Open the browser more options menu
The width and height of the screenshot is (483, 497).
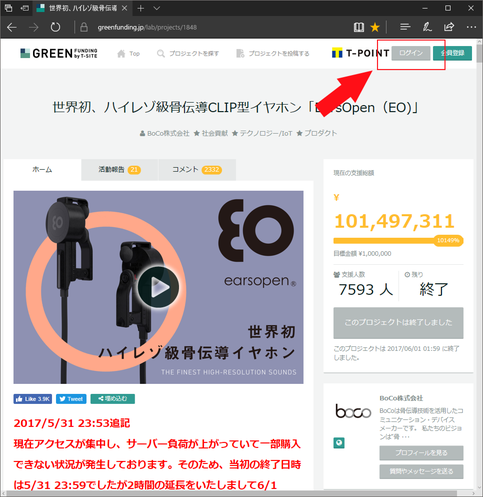tap(471, 27)
